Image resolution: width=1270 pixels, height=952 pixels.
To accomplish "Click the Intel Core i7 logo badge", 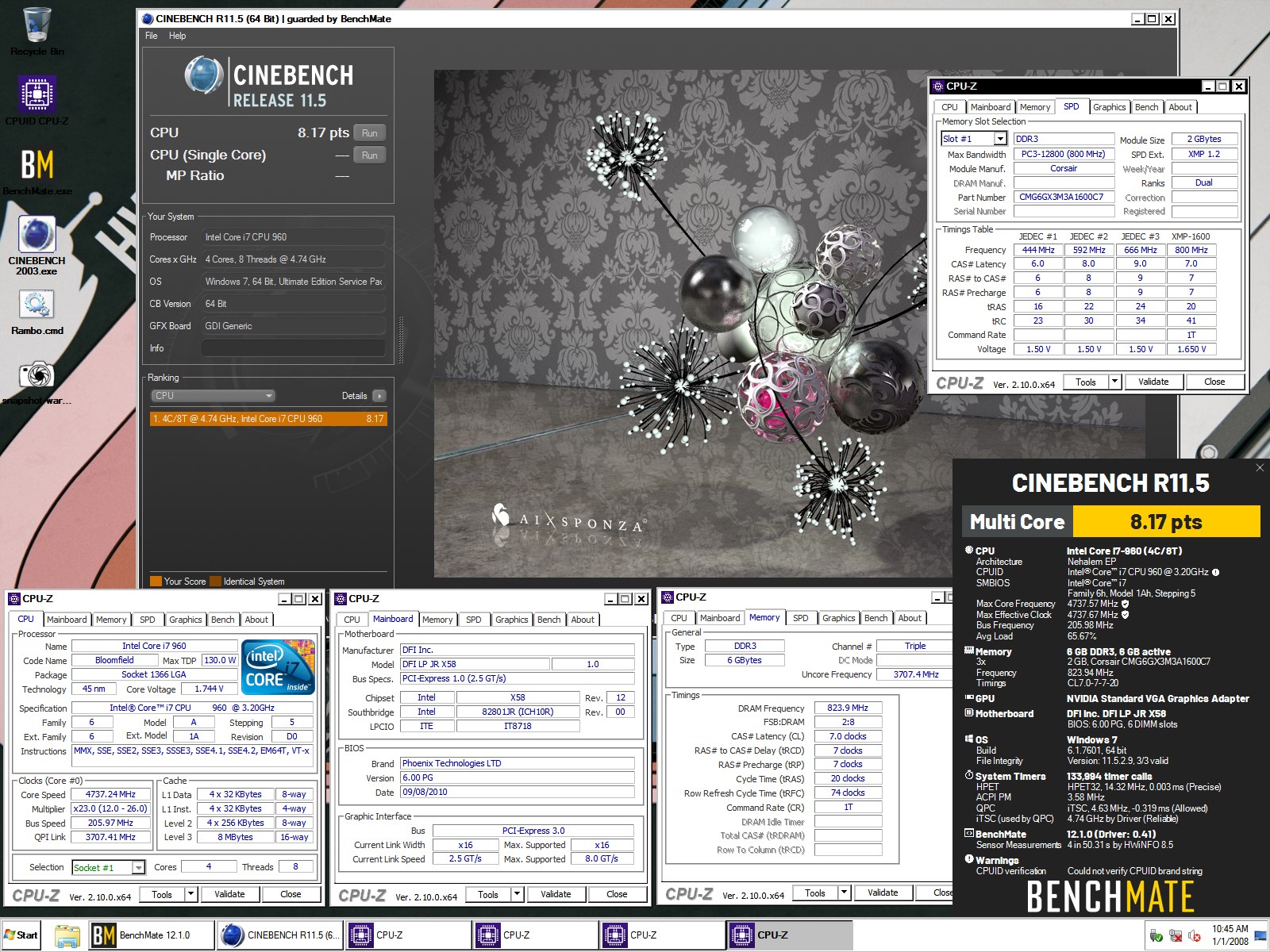I will coord(279,667).
